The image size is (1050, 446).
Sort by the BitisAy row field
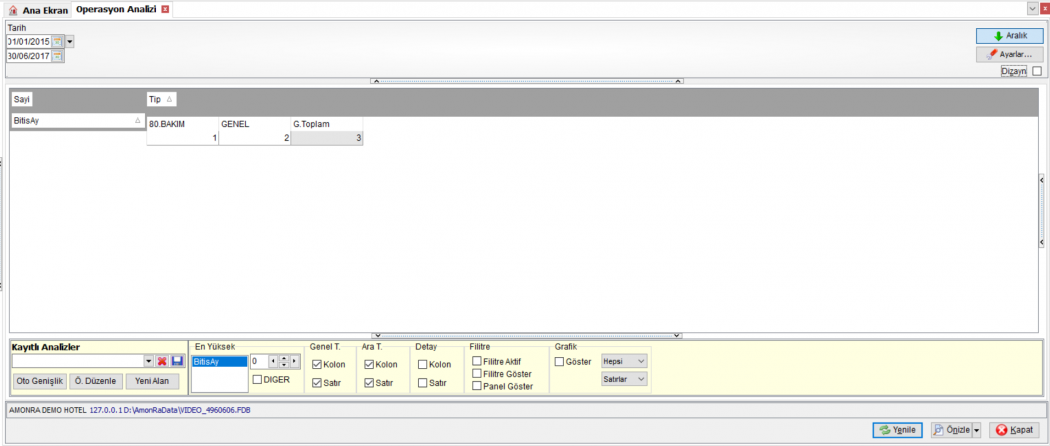[78, 121]
